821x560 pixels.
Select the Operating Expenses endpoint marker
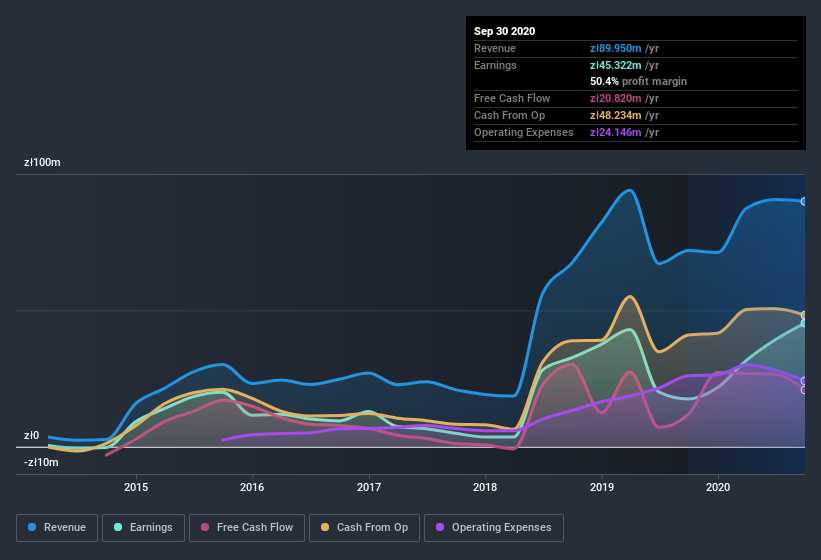click(x=804, y=380)
